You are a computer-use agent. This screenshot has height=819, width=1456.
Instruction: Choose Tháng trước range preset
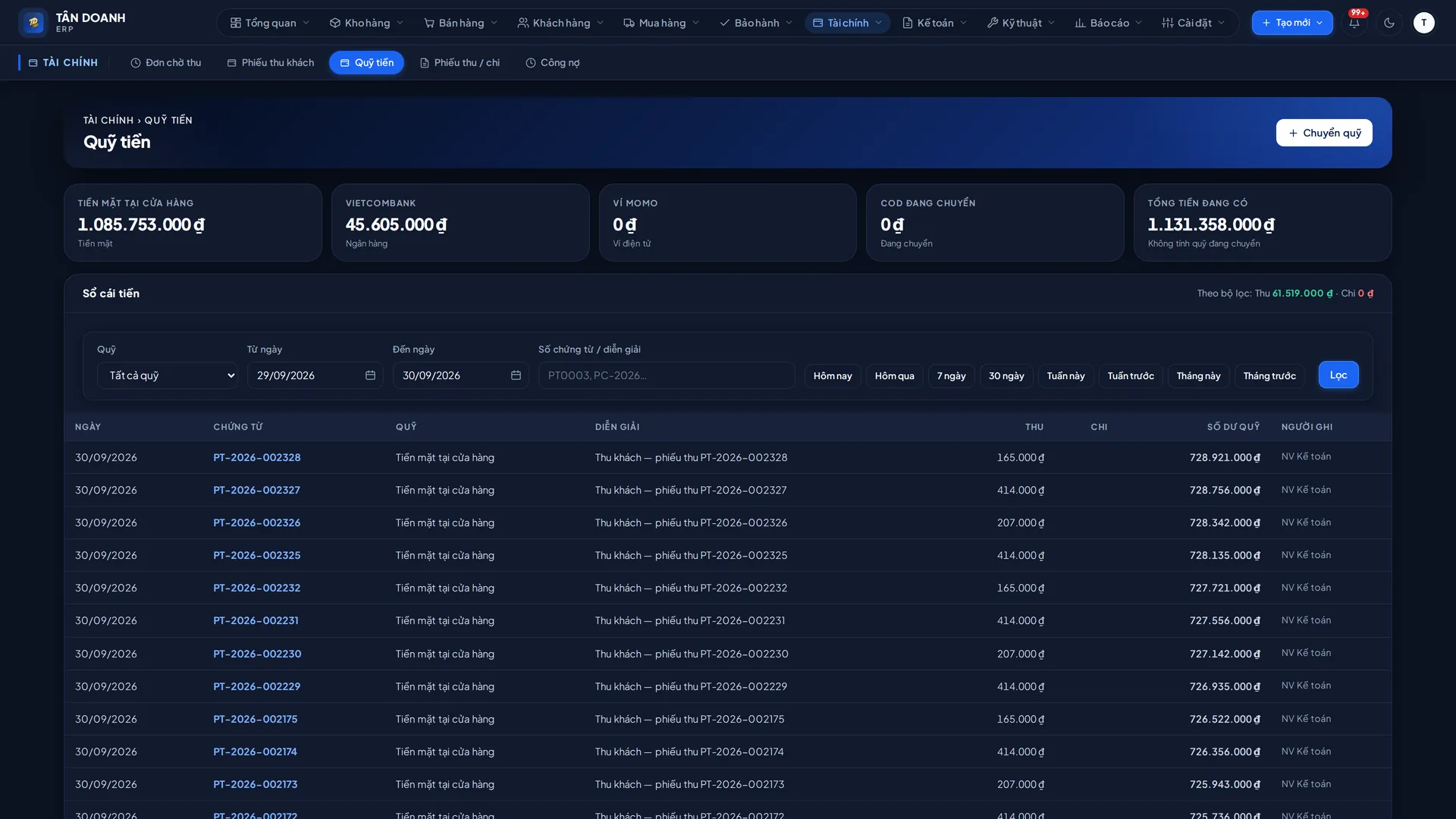pos(1269,376)
